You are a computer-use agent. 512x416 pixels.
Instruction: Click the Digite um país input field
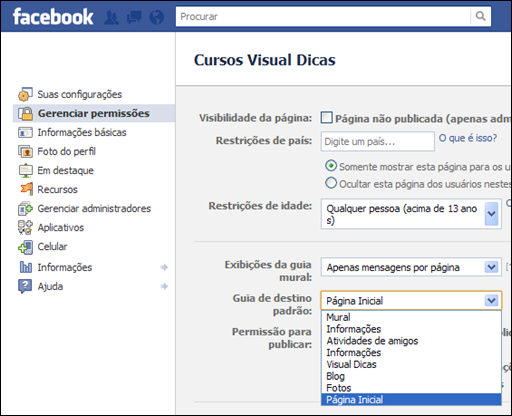click(378, 141)
